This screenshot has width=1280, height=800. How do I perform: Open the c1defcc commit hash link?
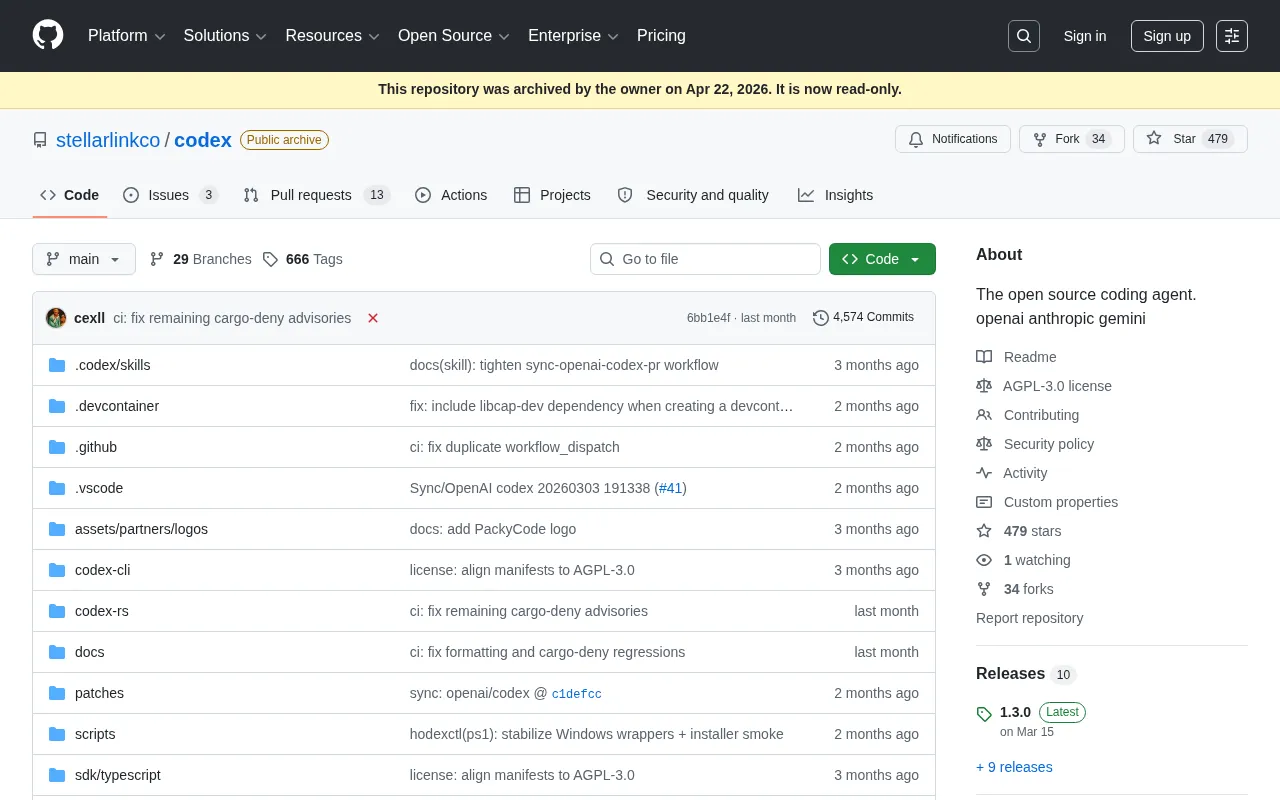577,694
